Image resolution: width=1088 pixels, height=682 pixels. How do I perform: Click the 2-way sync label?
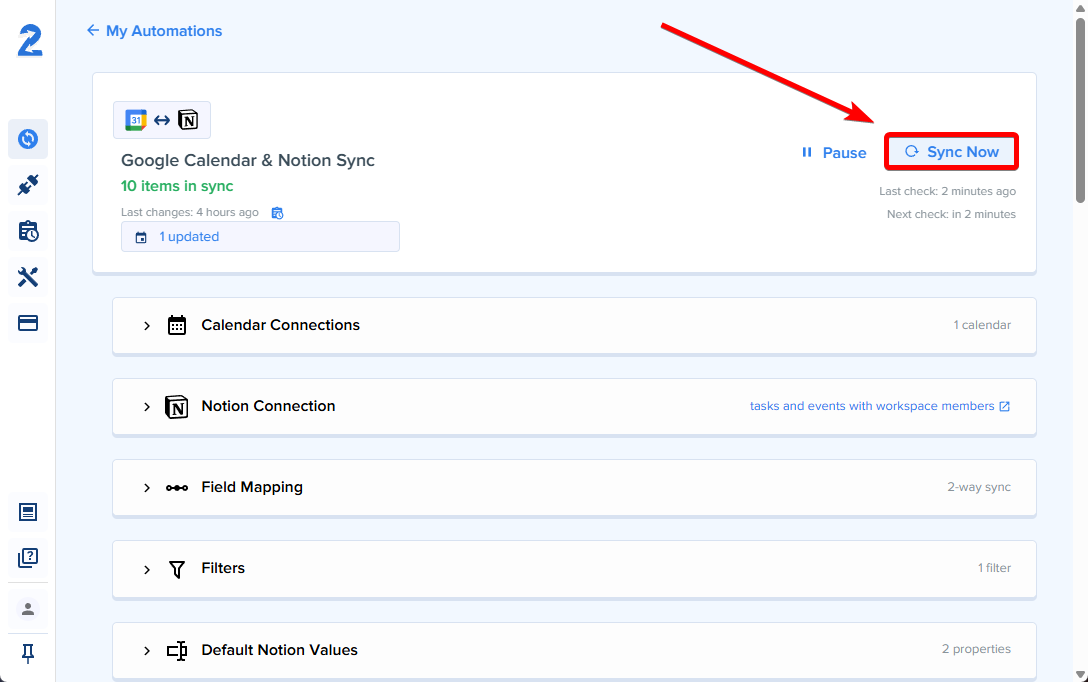979,487
